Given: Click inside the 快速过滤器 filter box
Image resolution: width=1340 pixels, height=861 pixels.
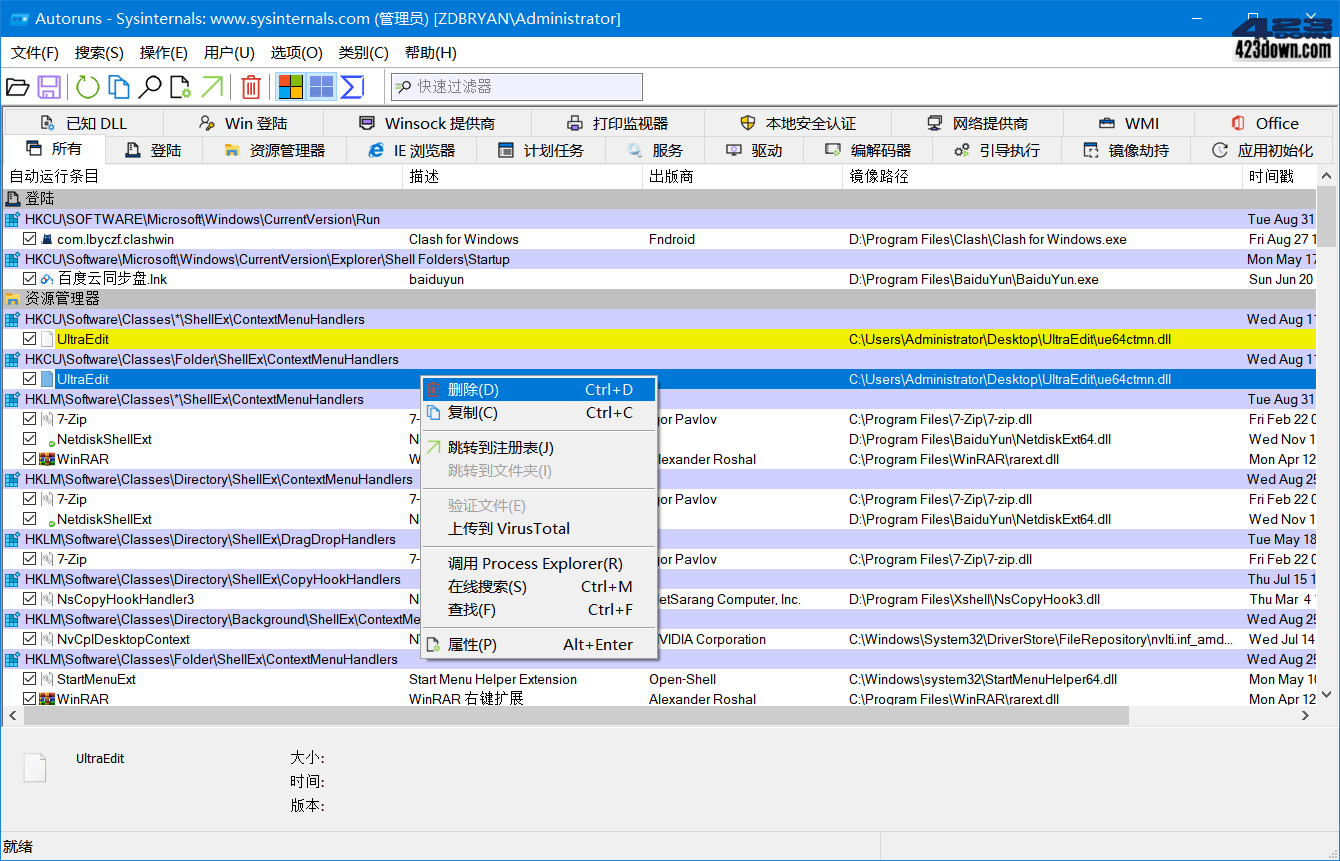Looking at the screenshot, I should point(516,87).
